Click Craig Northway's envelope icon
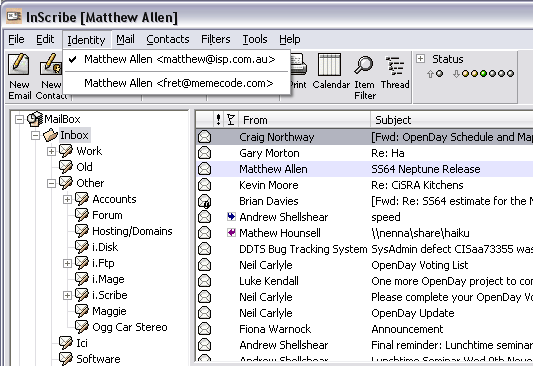 click(204, 137)
